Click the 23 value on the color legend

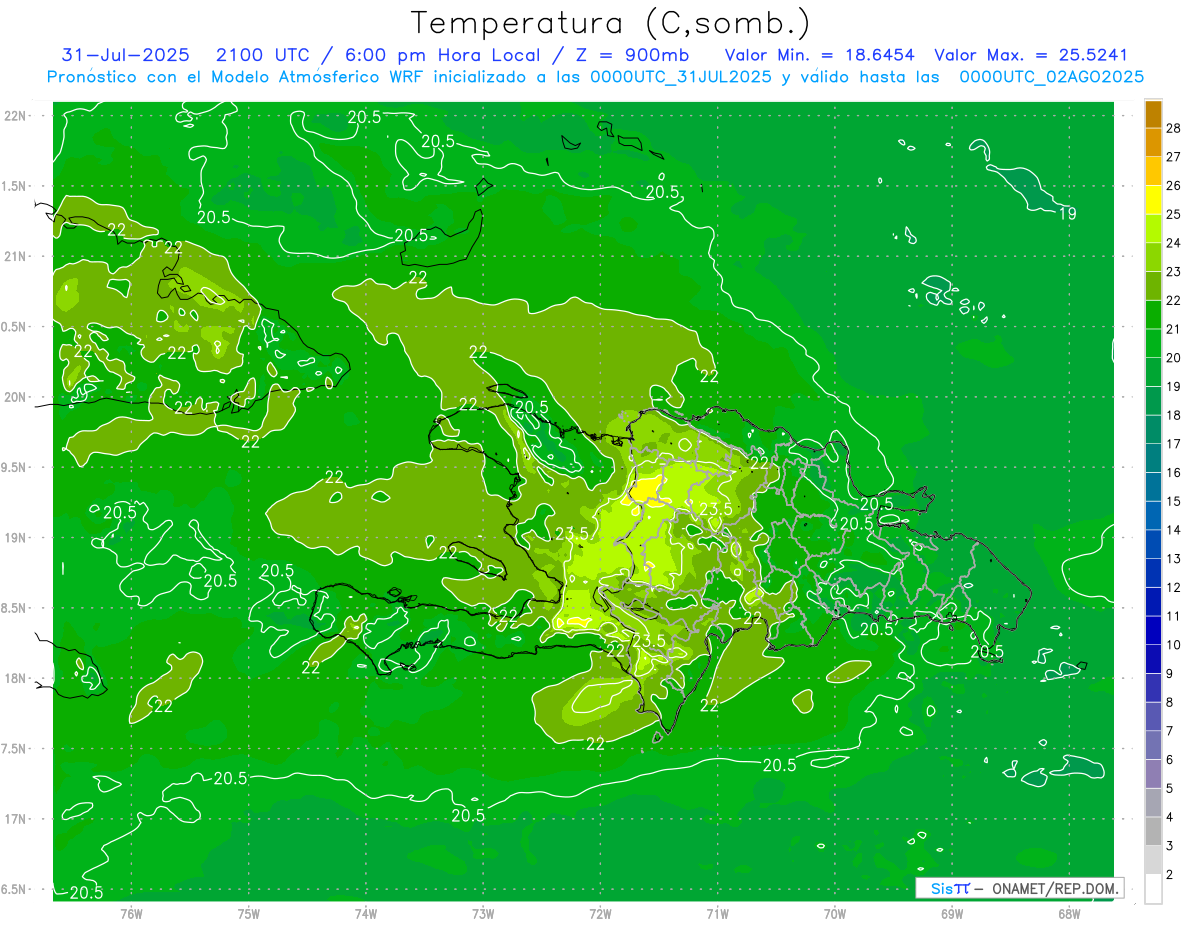(1175, 272)
